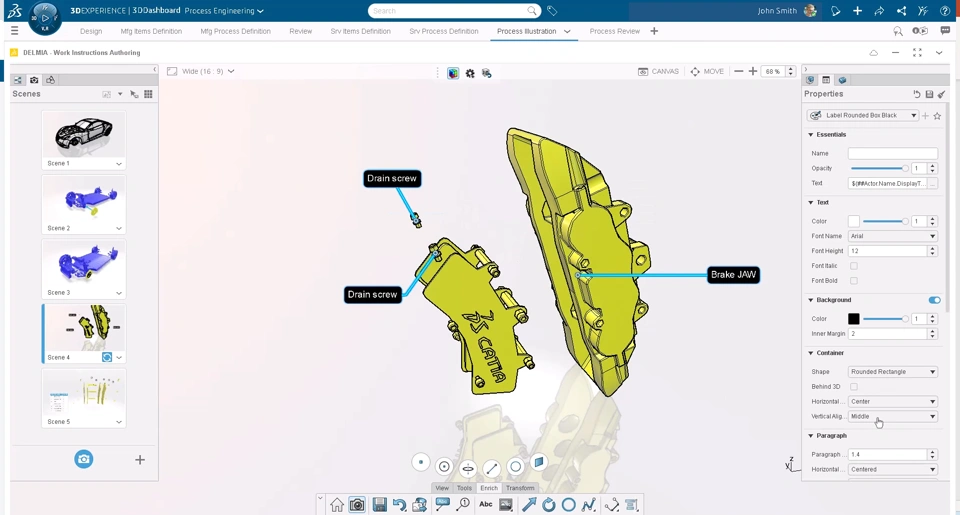Click the John Smith user name
960x515 pixels.
point(777,11)
